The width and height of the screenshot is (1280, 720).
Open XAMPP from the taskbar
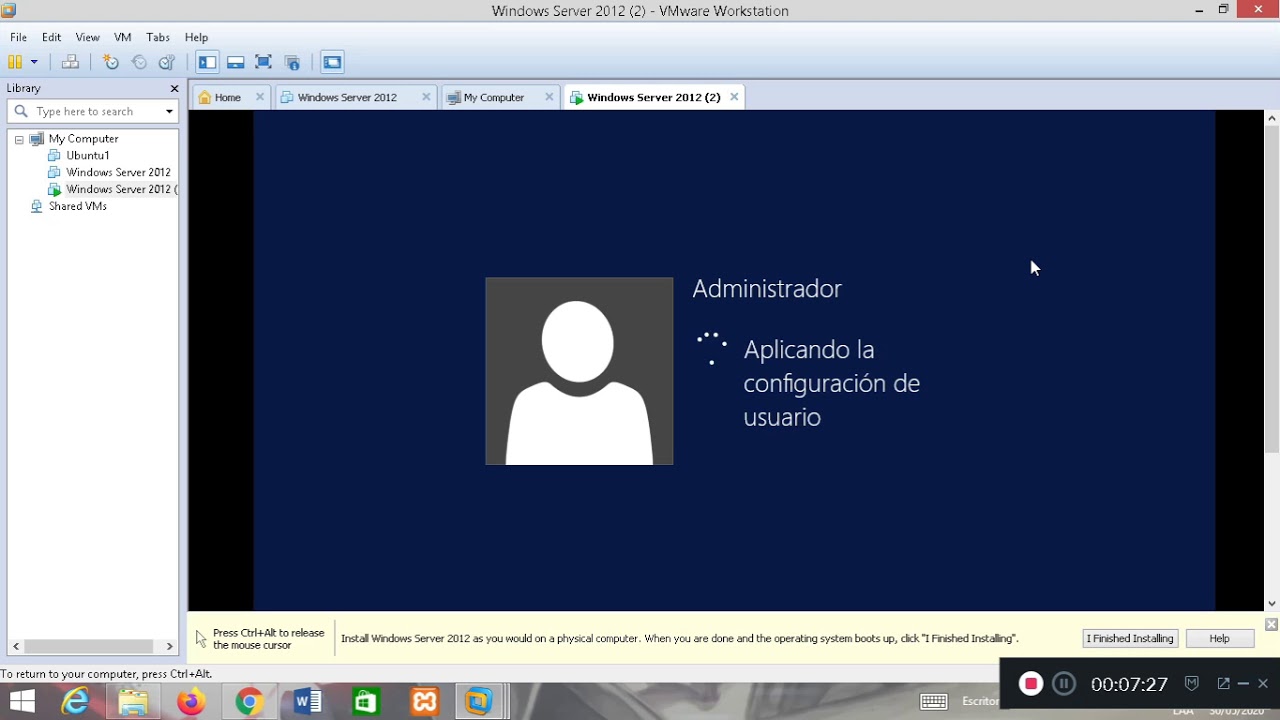coord(424,702)
